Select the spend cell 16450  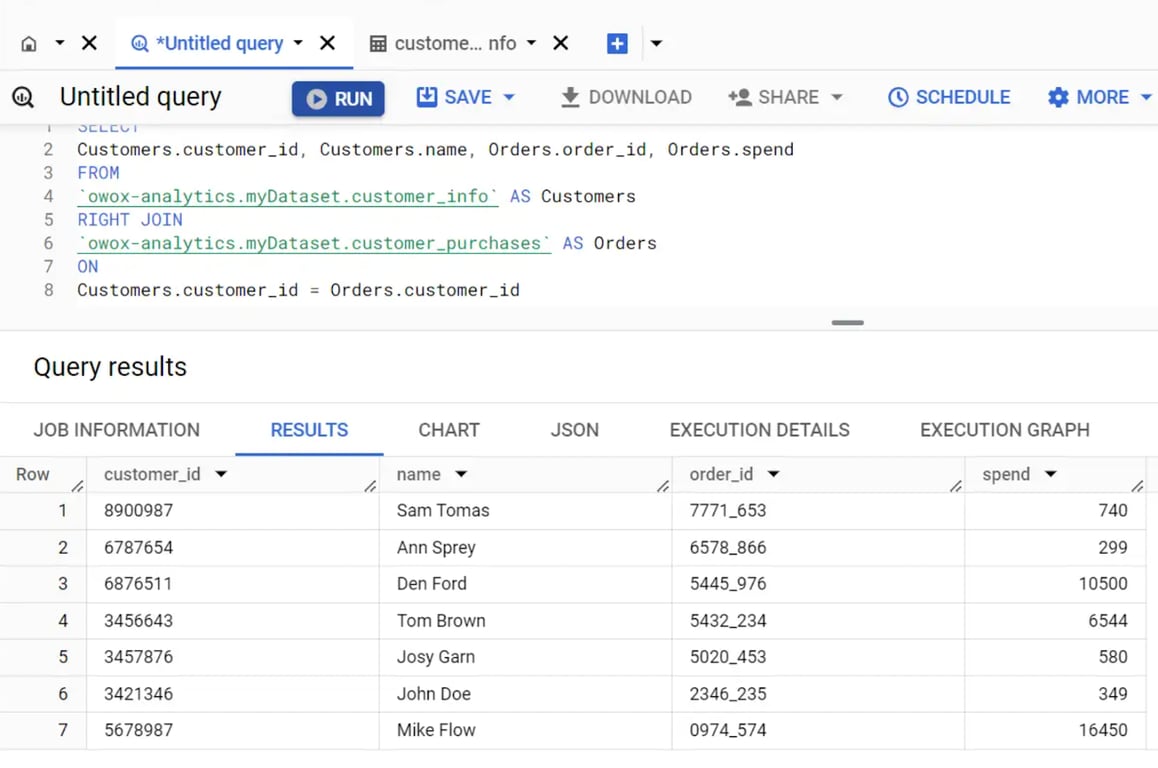[x=1055, y=730]
